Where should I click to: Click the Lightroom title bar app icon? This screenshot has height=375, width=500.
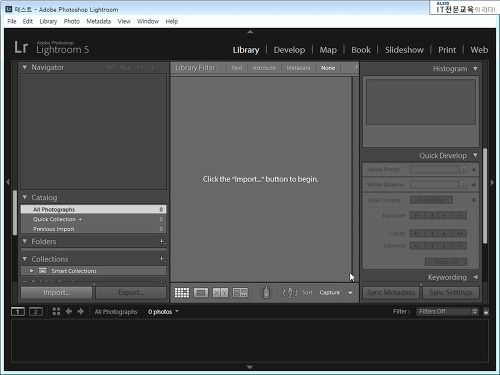9,9
